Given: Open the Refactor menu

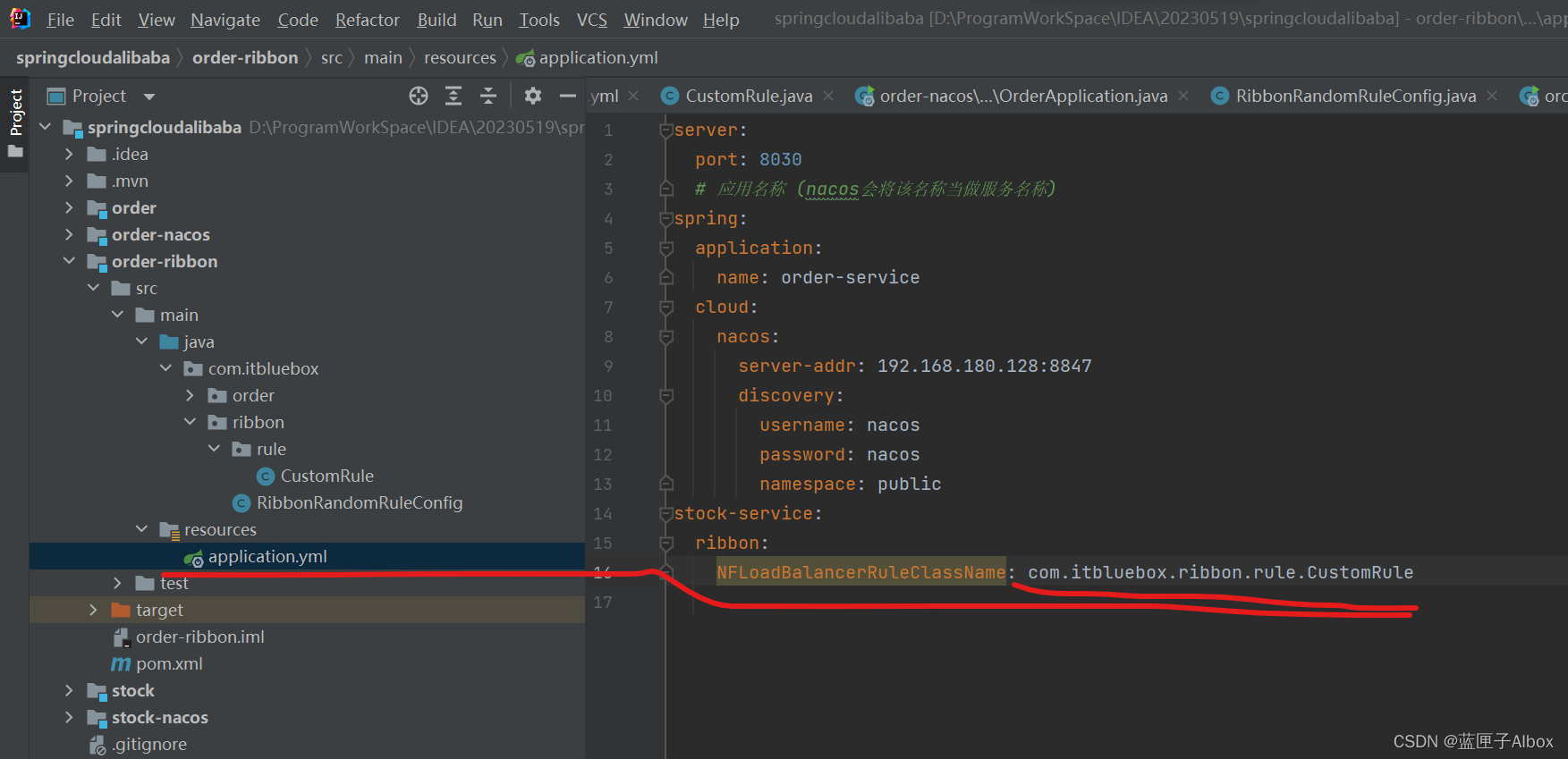Looking at the screenshot, I should [368, 20].
